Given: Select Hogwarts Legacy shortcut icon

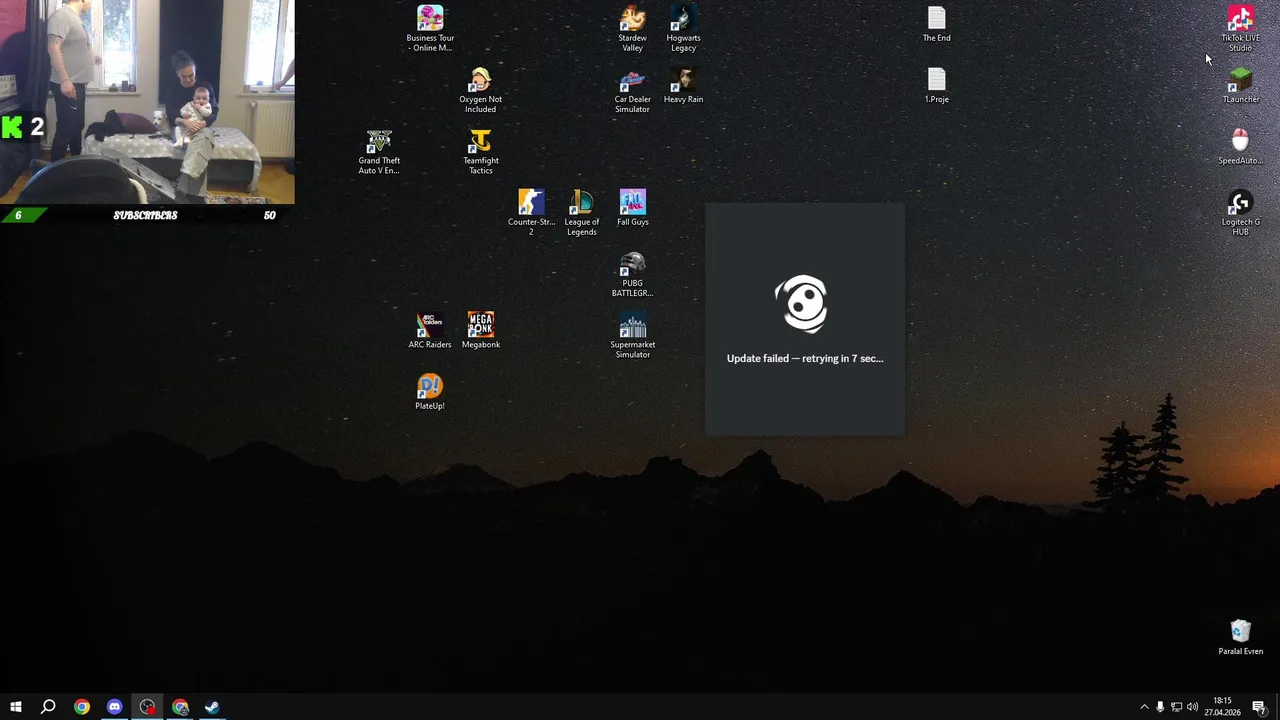Looking at the screenshot, I should point(683,28).
